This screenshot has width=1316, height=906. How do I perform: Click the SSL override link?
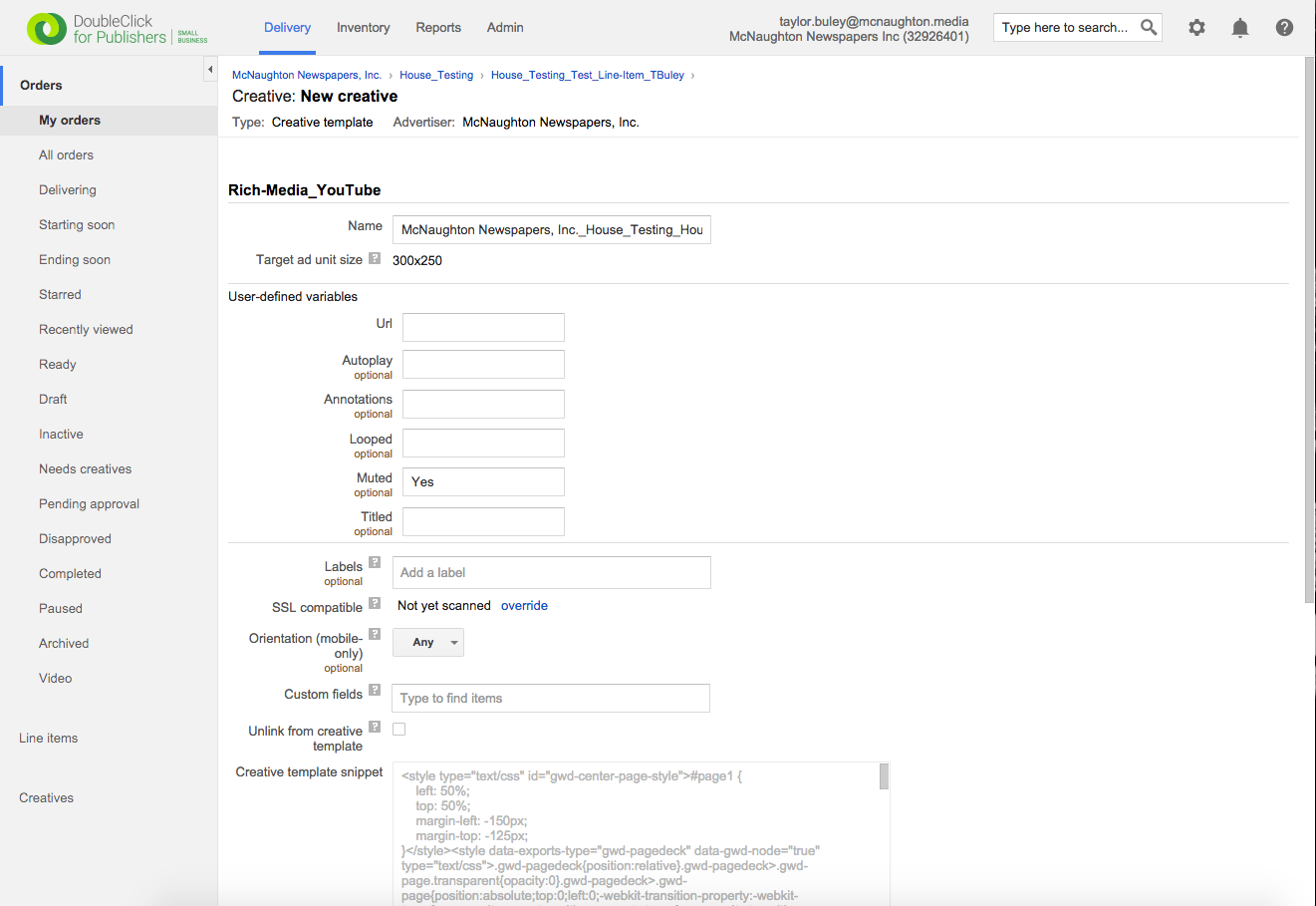coord(524,606)
